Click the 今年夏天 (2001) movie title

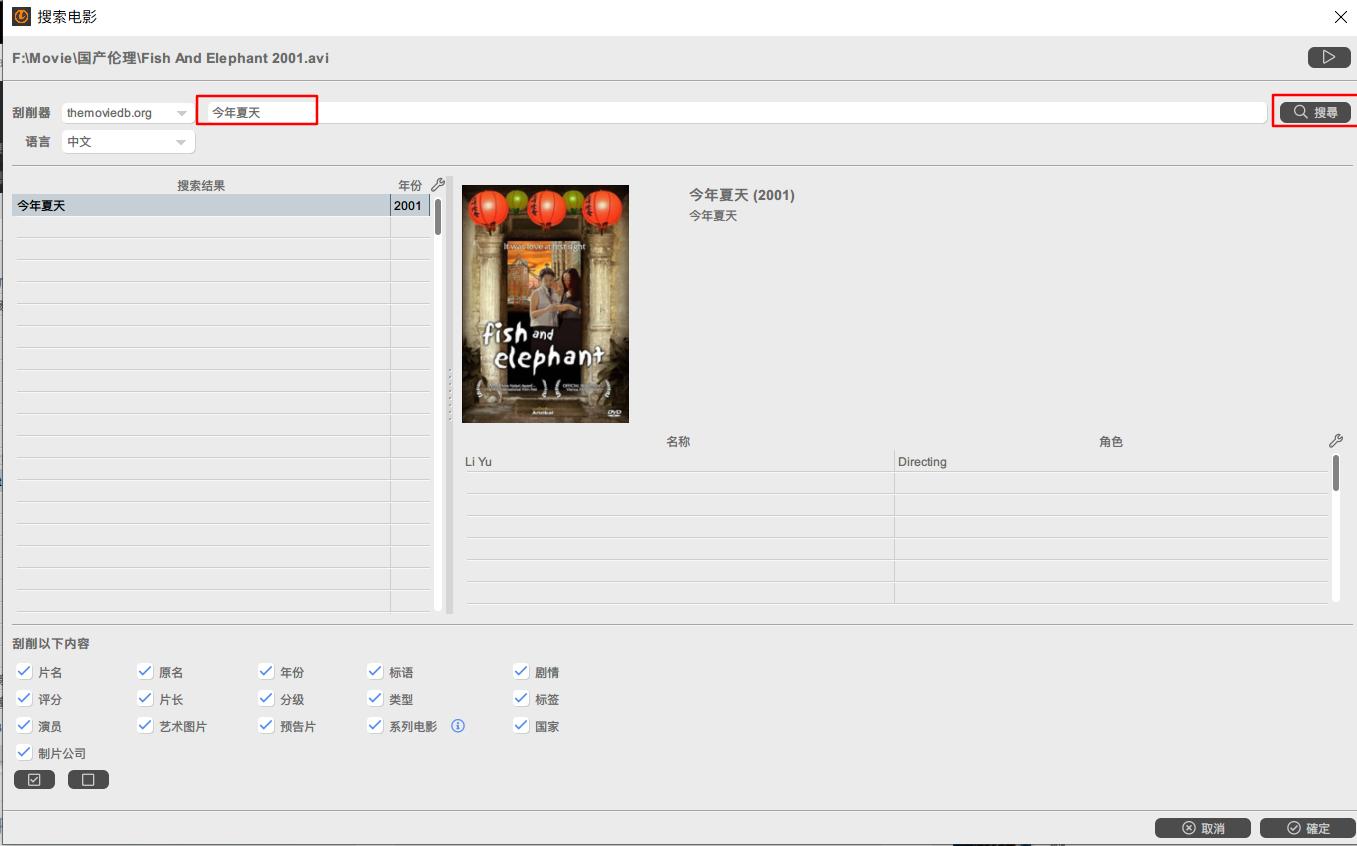pyautogui.click(x=742, y=195)
